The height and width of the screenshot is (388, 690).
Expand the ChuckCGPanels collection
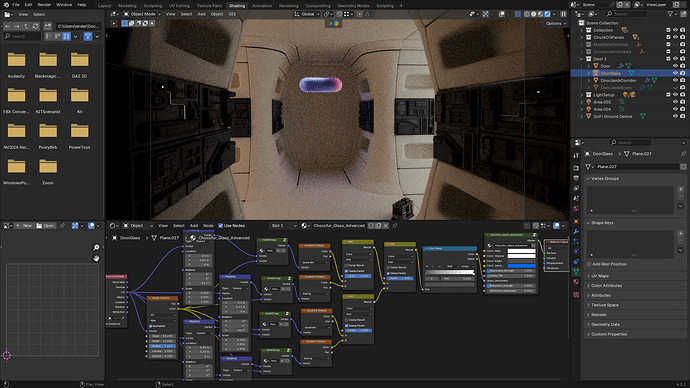[582, 37]
